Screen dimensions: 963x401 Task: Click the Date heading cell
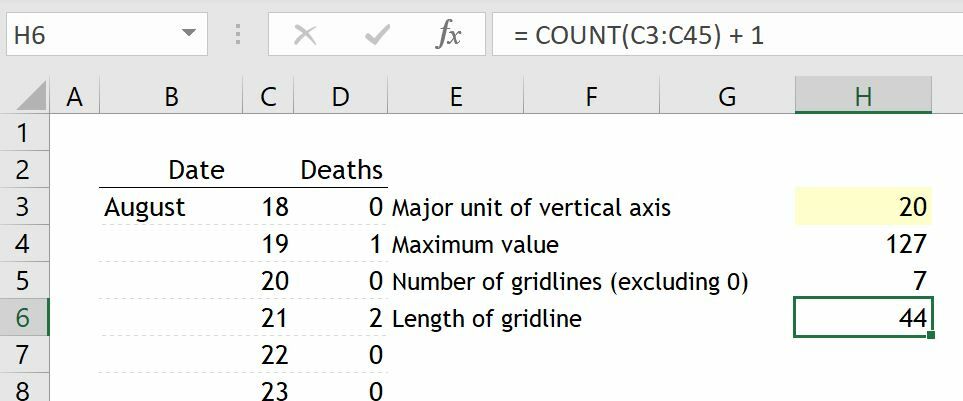[196, 170]
